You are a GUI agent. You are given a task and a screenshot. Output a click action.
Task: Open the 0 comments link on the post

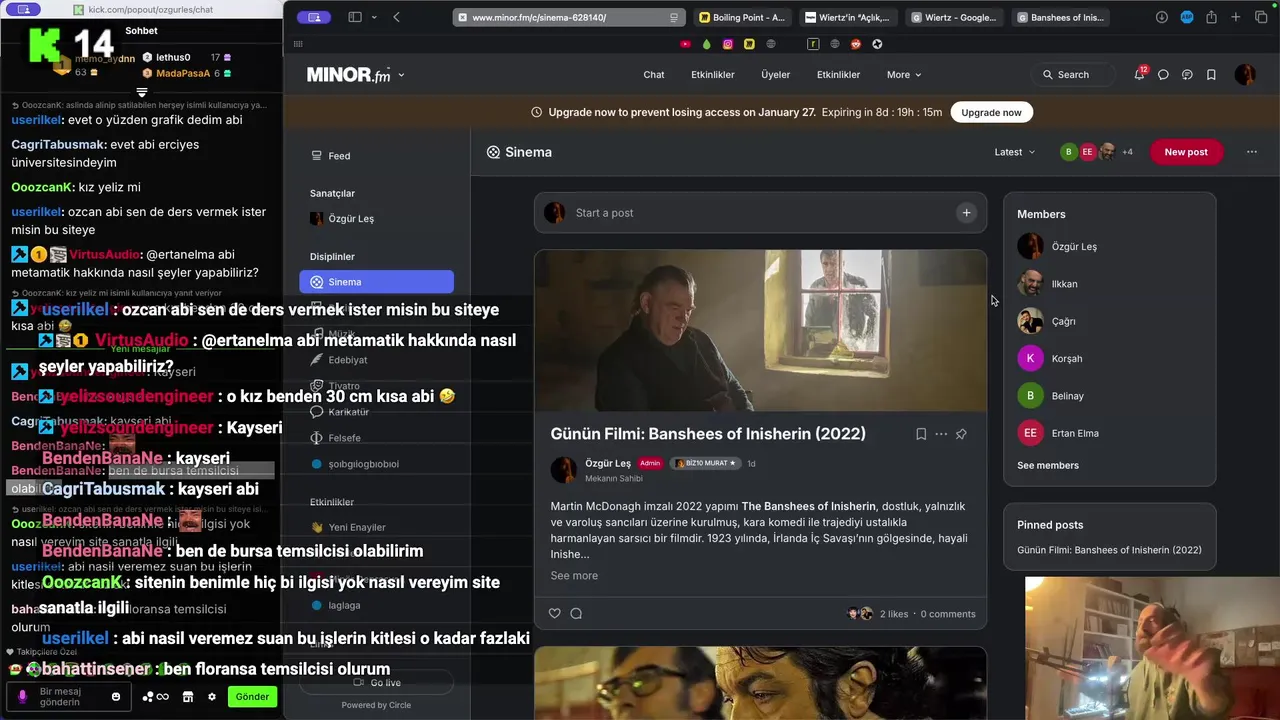948,614
